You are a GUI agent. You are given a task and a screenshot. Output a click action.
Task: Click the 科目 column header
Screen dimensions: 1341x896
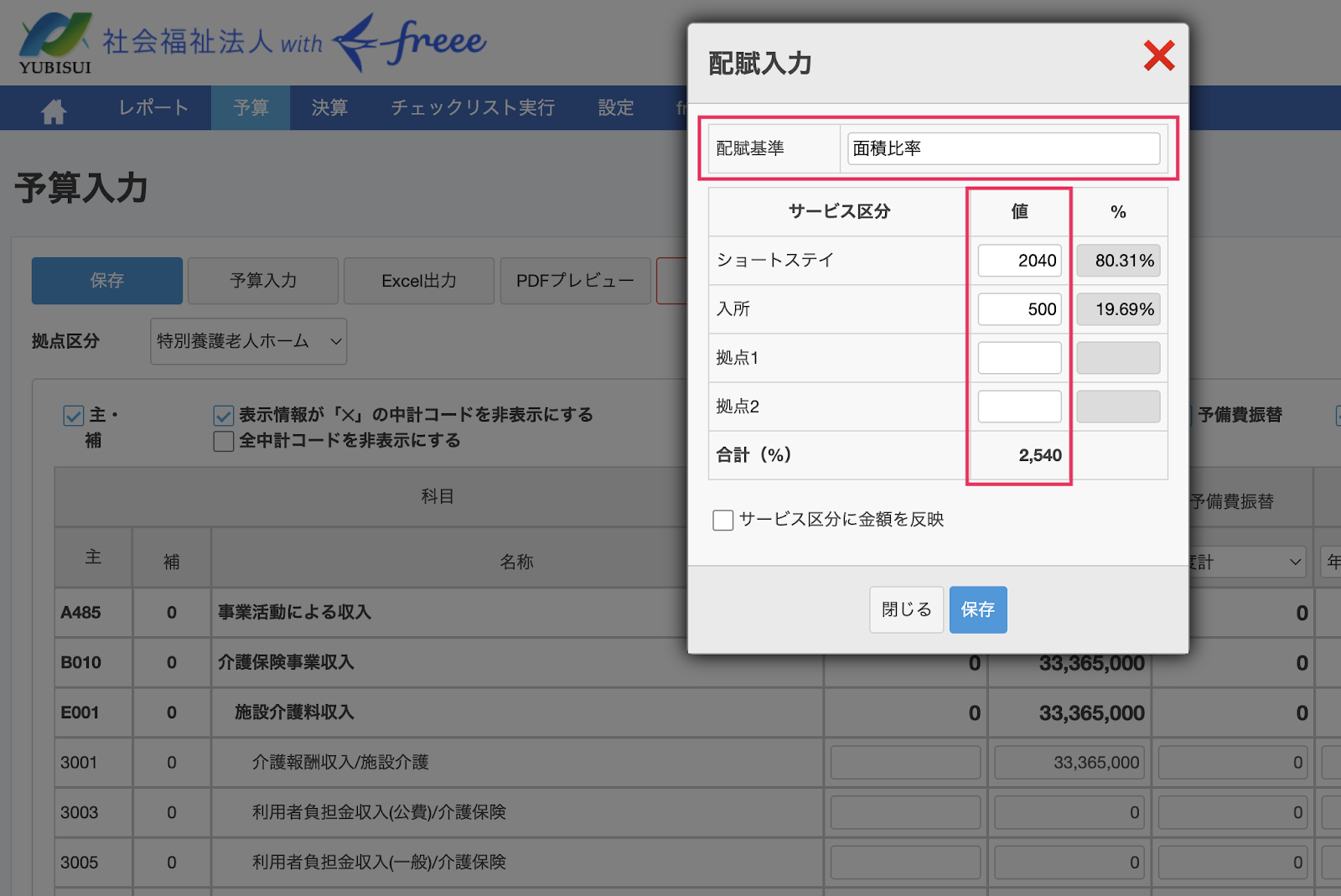[438, 497]
